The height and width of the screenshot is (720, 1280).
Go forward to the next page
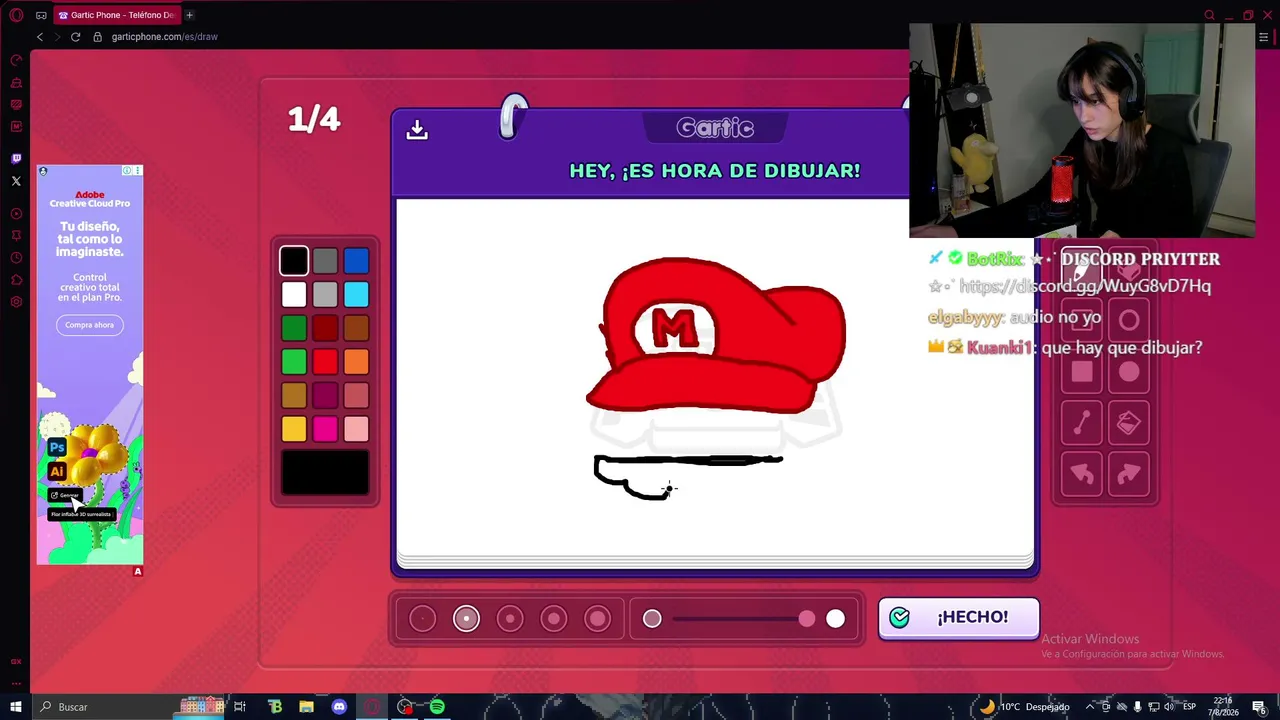click(x=56, y=37)
